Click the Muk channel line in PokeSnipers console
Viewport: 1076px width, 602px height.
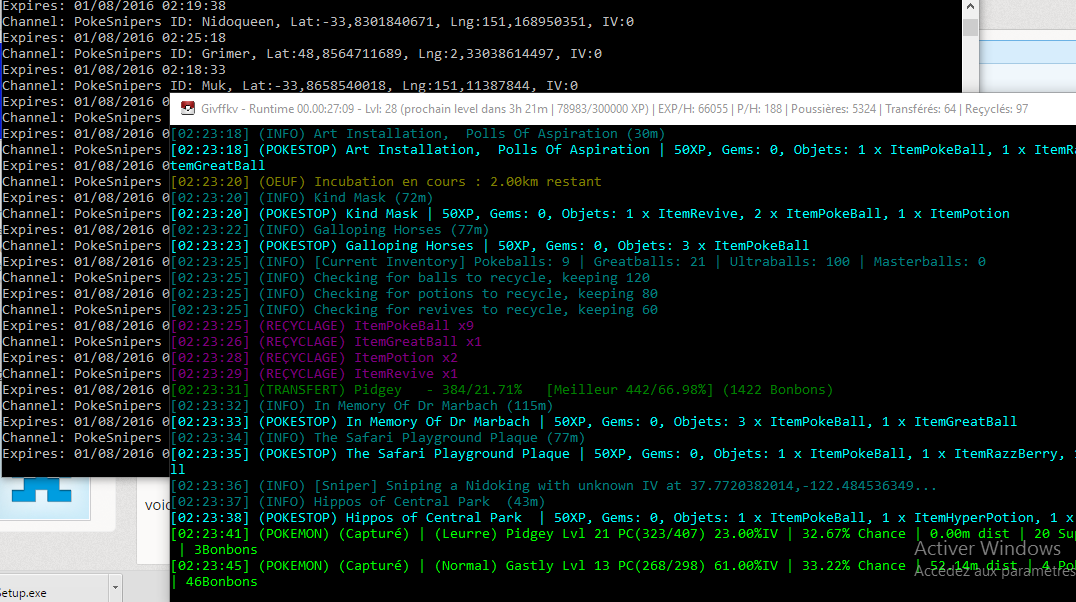(x=290, y=86)
